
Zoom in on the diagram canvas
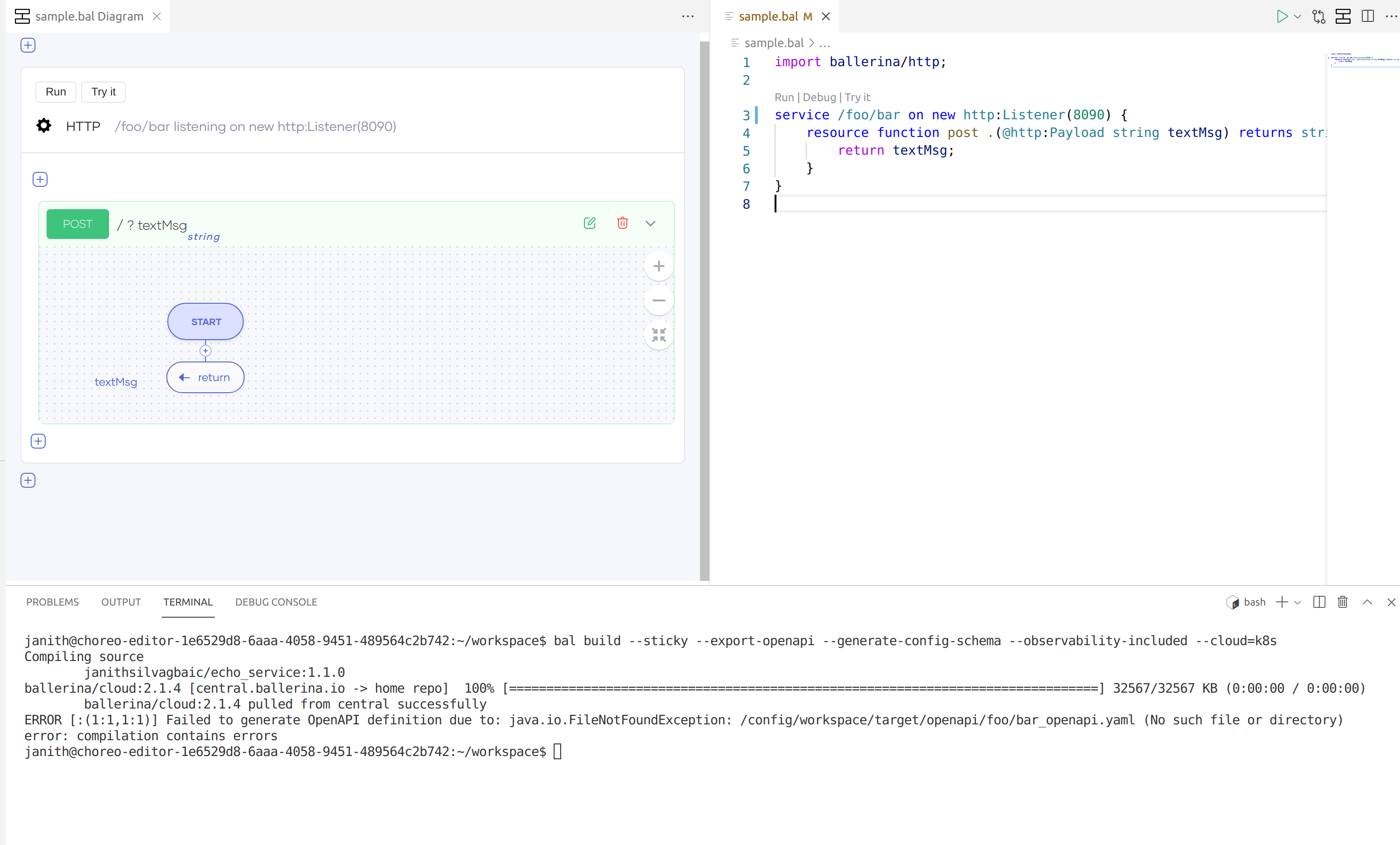click(659, 266)
